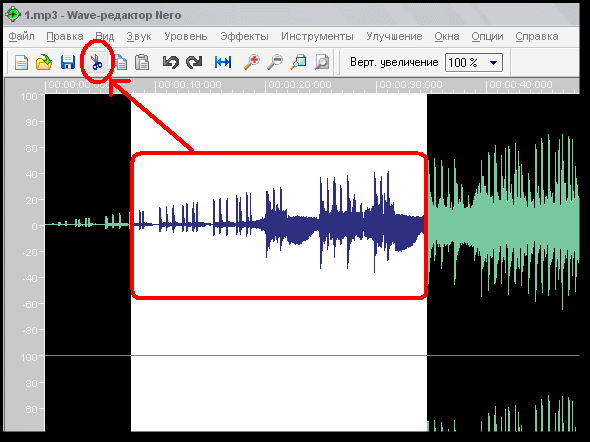Click the zoom full view icon
The width and height of the screenshot is (590, 442).
(x=322, y=62)
